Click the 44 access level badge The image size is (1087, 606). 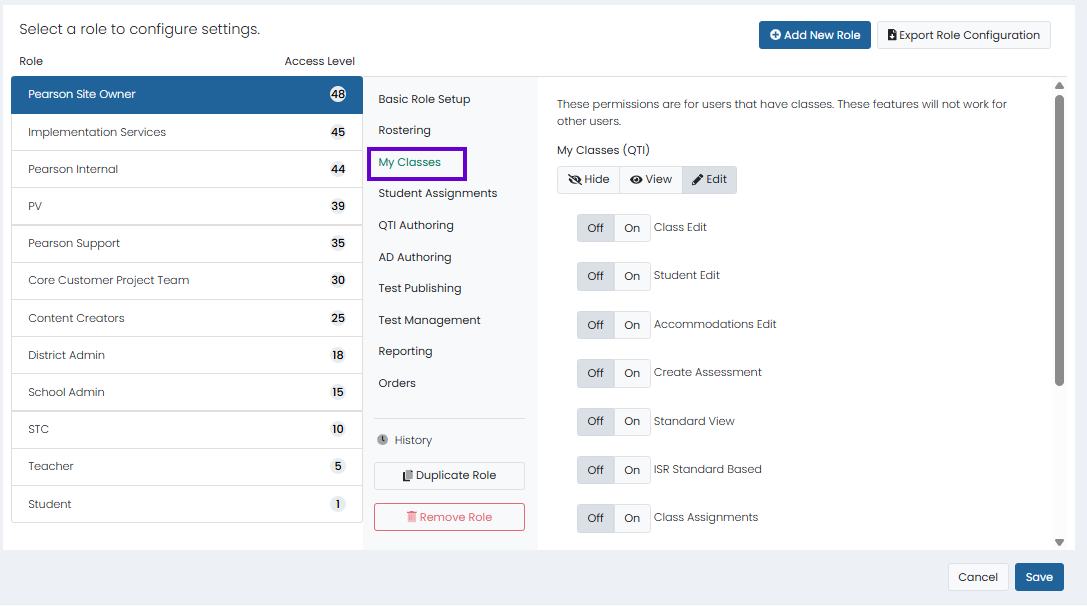coord(338,169)
